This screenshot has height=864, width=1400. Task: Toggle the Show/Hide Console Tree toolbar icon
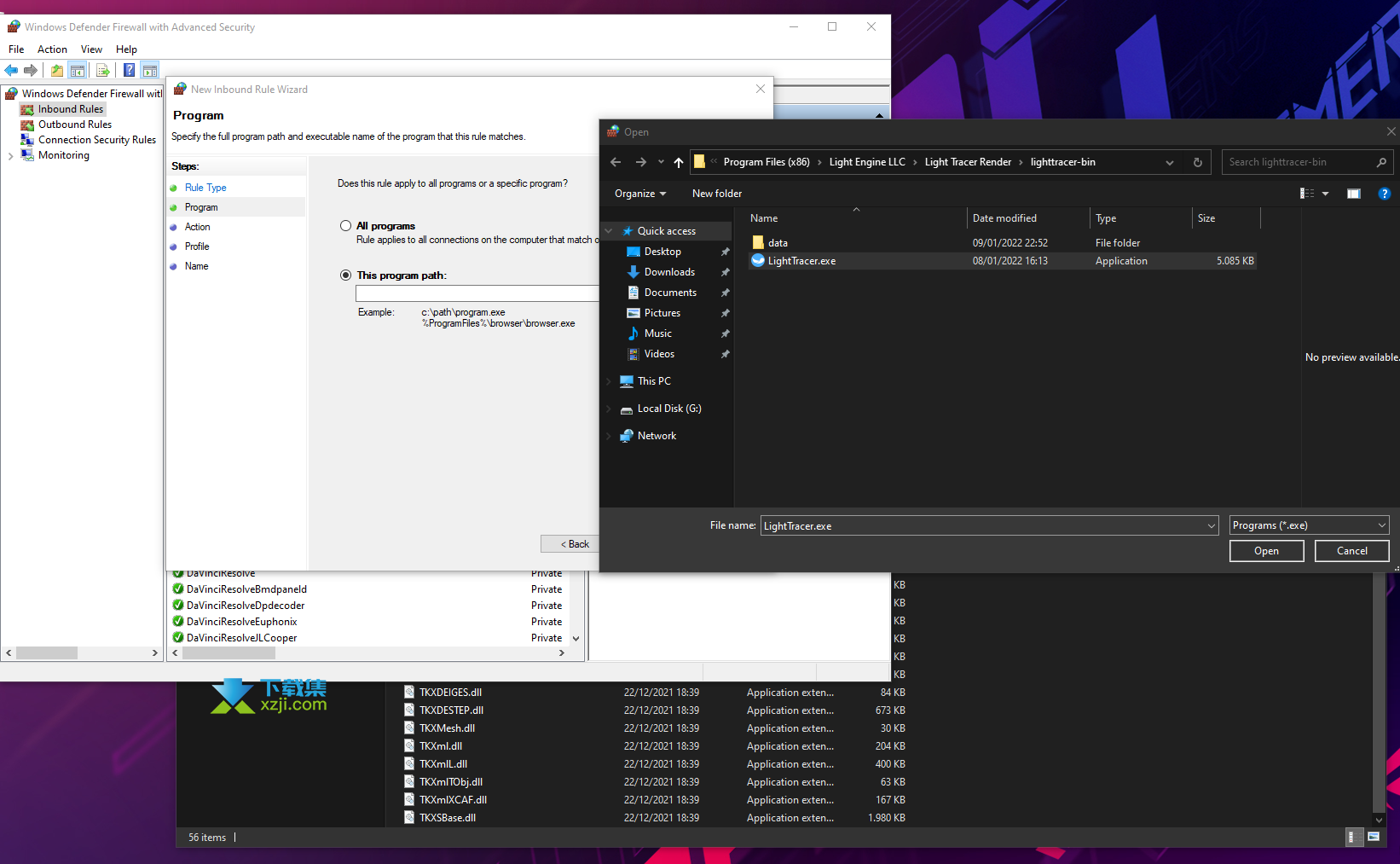(x=78, y=70)
